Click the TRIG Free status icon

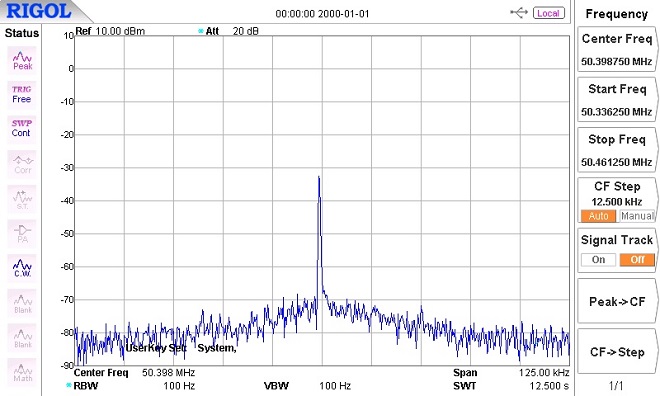[22, 95]
